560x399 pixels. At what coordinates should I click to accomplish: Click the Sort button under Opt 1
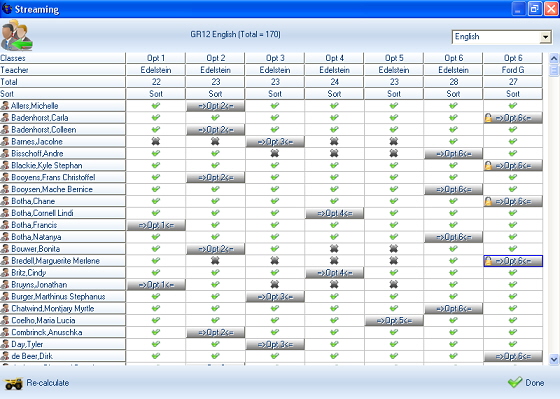tap(156, 94)
